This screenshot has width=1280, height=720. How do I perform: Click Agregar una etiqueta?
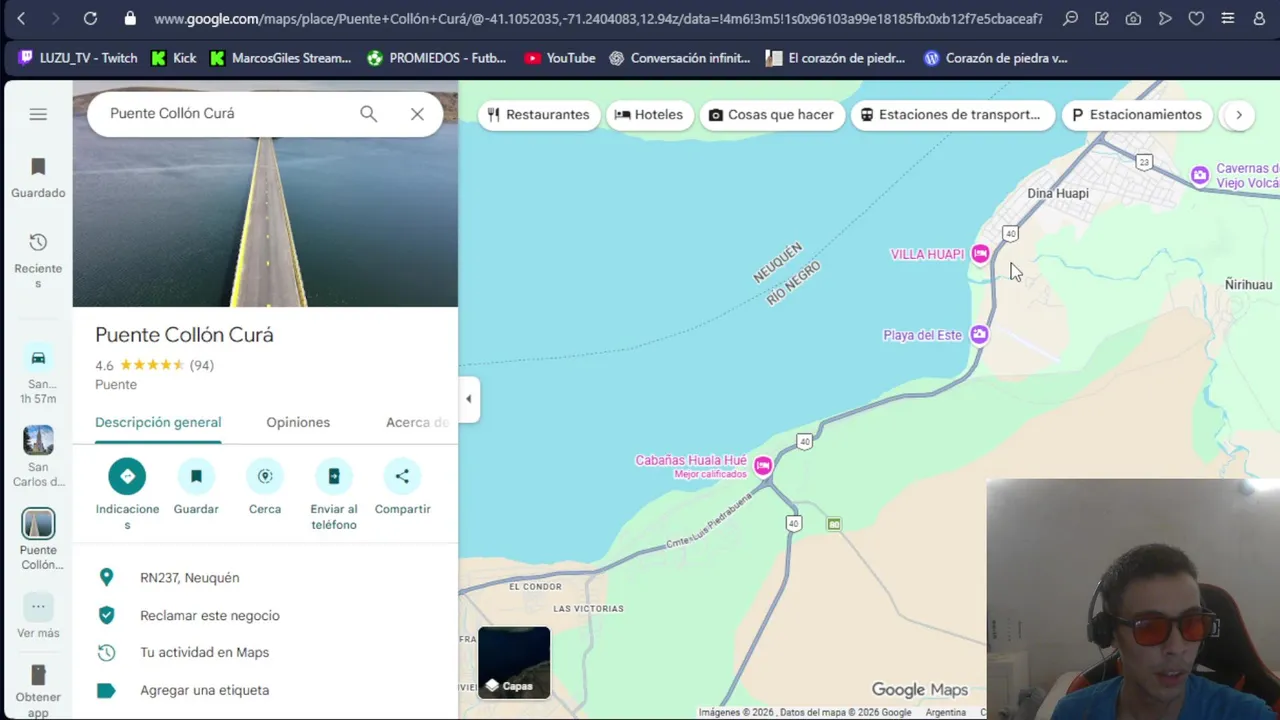coord(265,690)
